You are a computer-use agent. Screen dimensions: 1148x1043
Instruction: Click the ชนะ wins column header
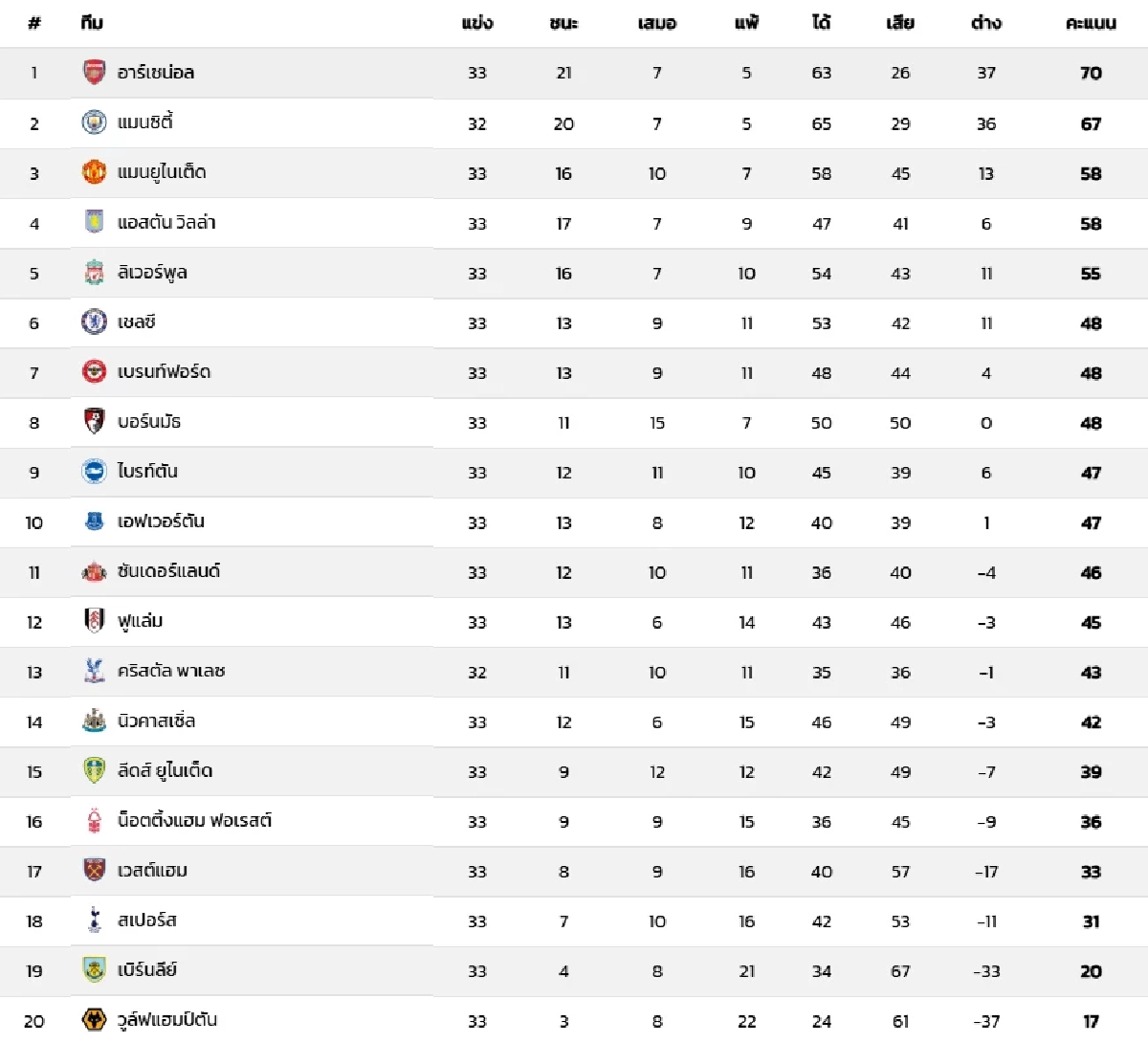(563, 23)
